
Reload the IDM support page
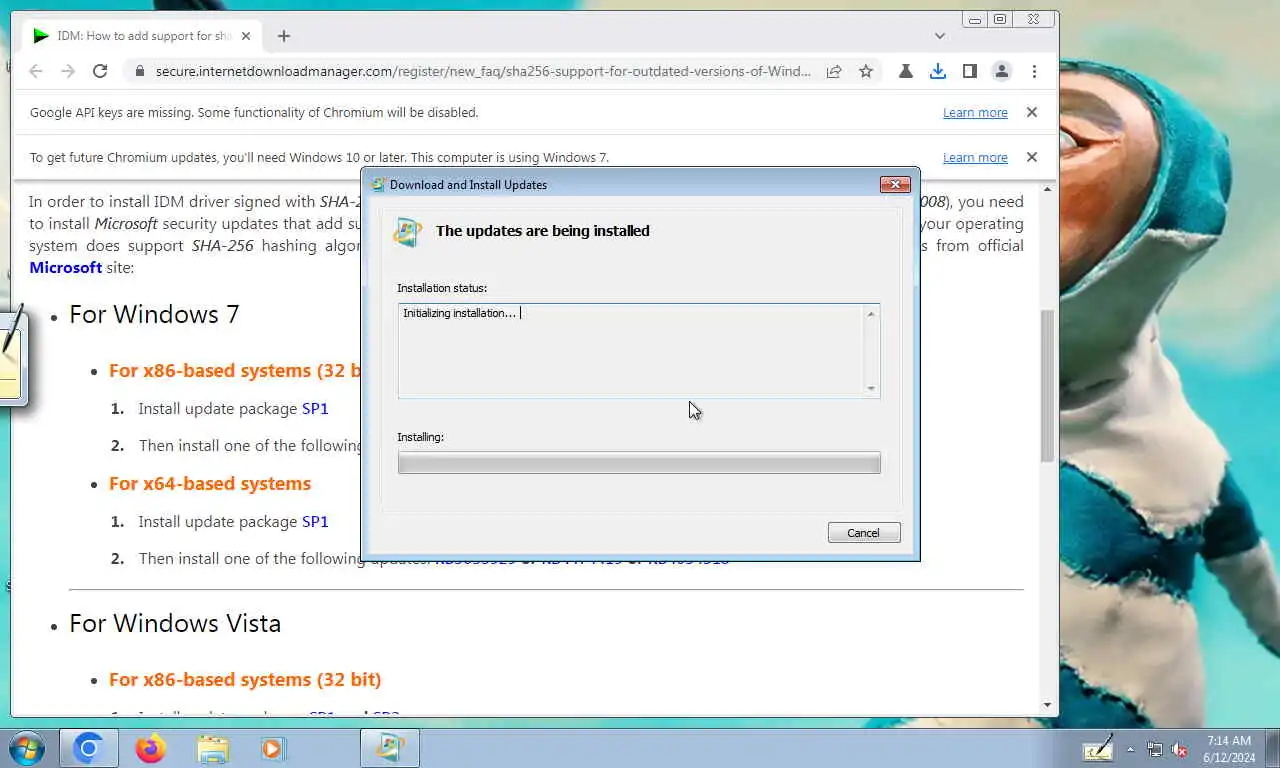(x=100, y=71)
